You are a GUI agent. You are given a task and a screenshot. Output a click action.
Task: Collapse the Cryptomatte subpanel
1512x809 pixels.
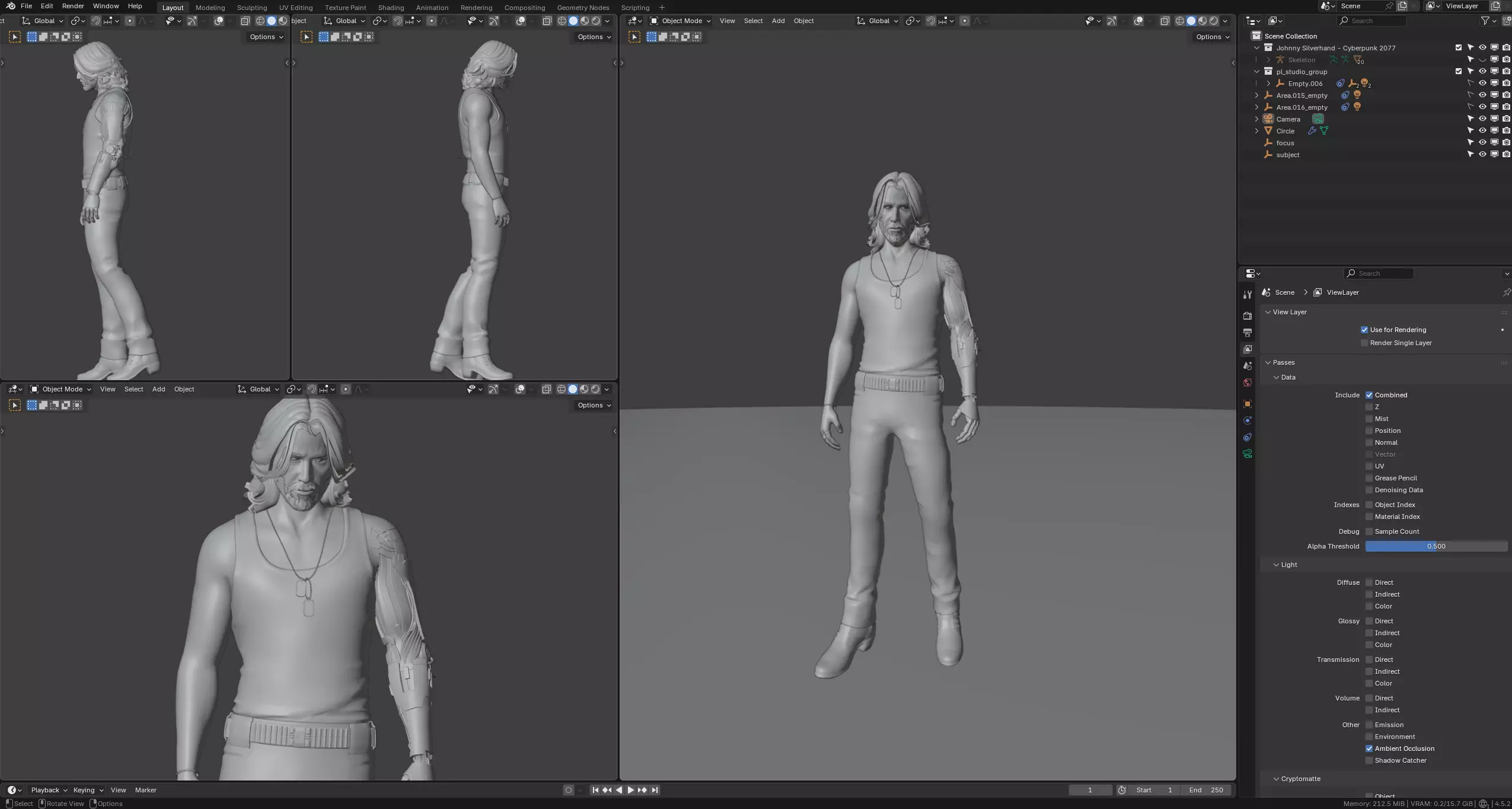point(1277,779)
